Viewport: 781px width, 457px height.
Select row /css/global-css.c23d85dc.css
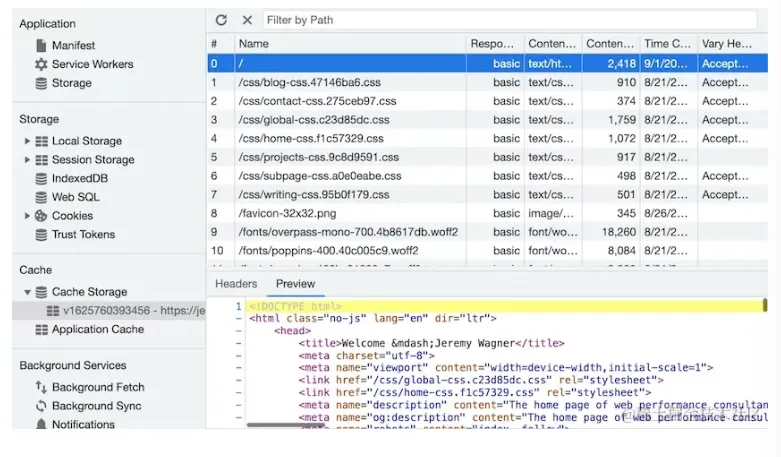[x=487, y=120]
